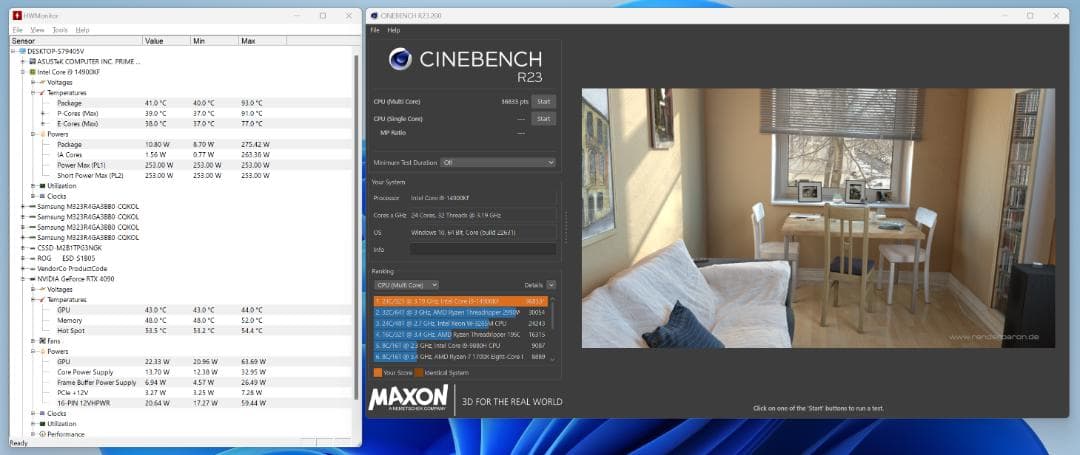Expand the GPU Clocks tree node
This screenshot has width=1080, height=455.
[x=33, y=412]
